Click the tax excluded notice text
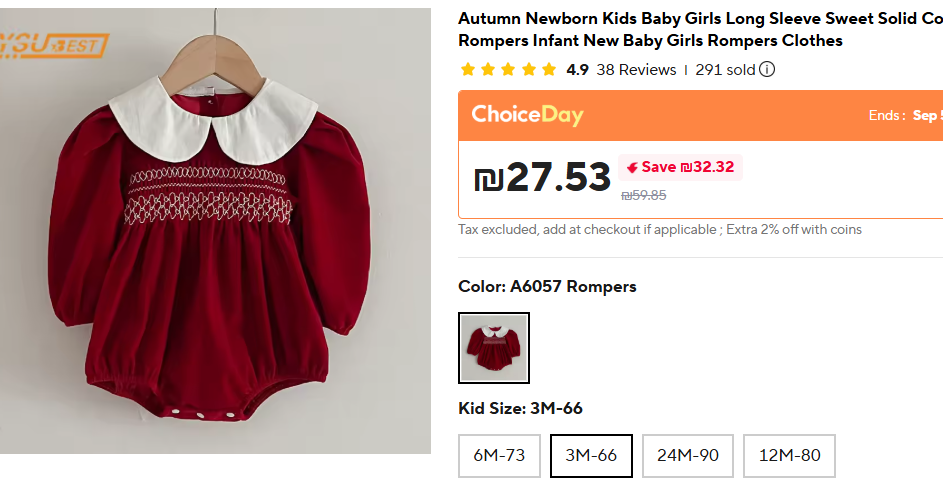 tap(660, 230)
